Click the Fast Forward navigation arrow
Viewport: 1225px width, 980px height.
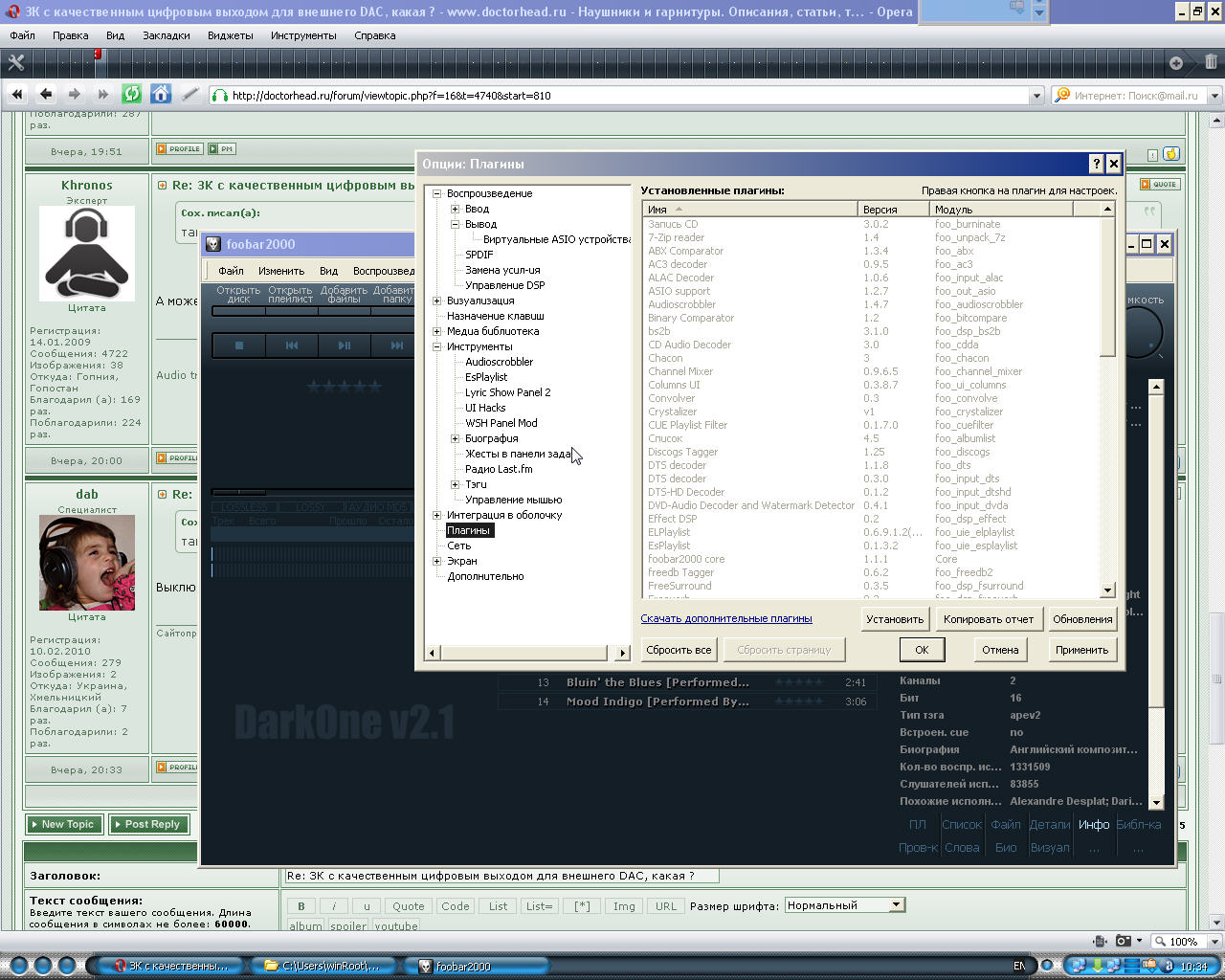point(103,94)
